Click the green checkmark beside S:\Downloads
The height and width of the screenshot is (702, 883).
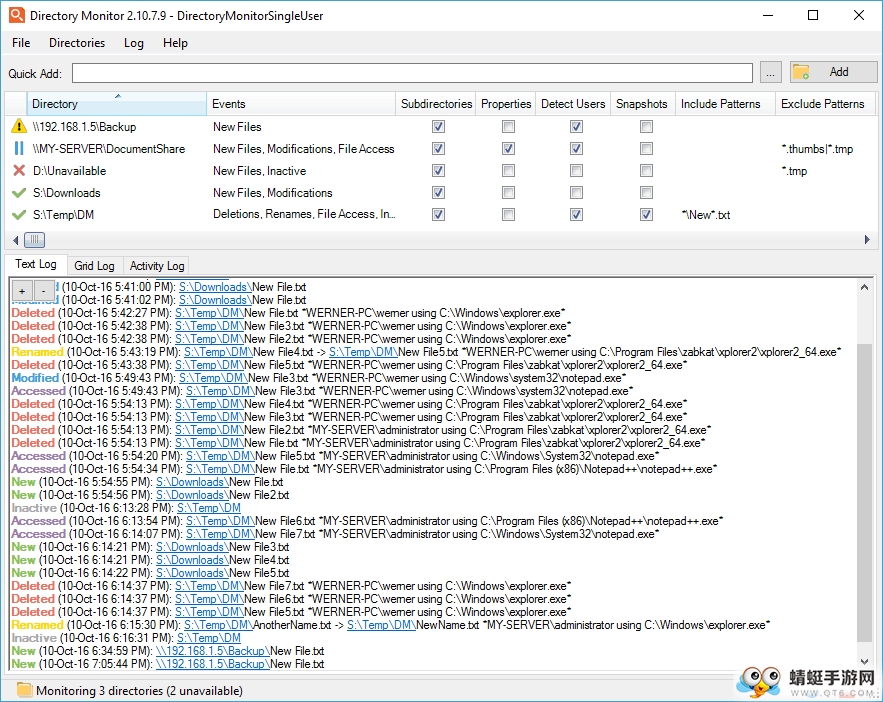click(x=19, y=193)
